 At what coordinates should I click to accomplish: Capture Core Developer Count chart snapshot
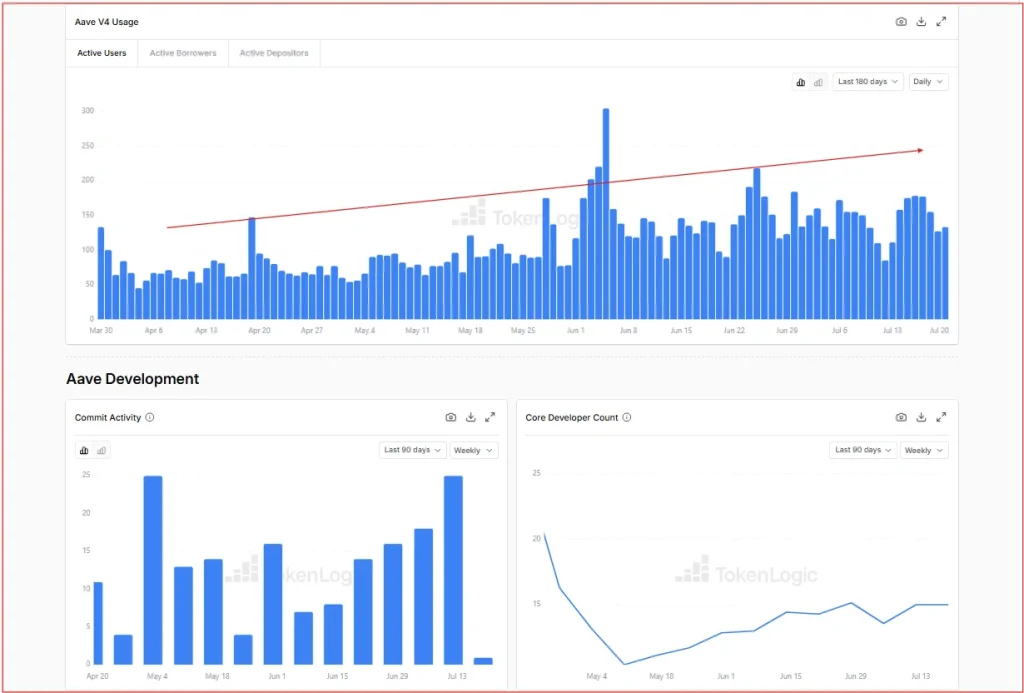[901, 417]
